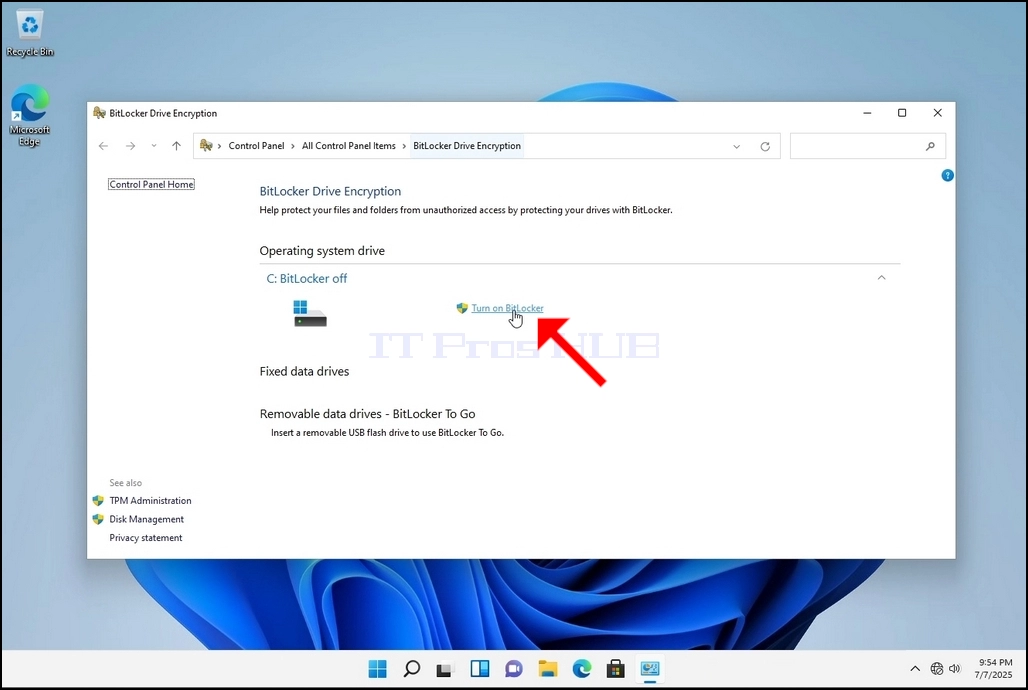Maximize the BitLocker Drive Encryption window
The height and width of the screenshot is (690, 1028).
click(902, 113)
